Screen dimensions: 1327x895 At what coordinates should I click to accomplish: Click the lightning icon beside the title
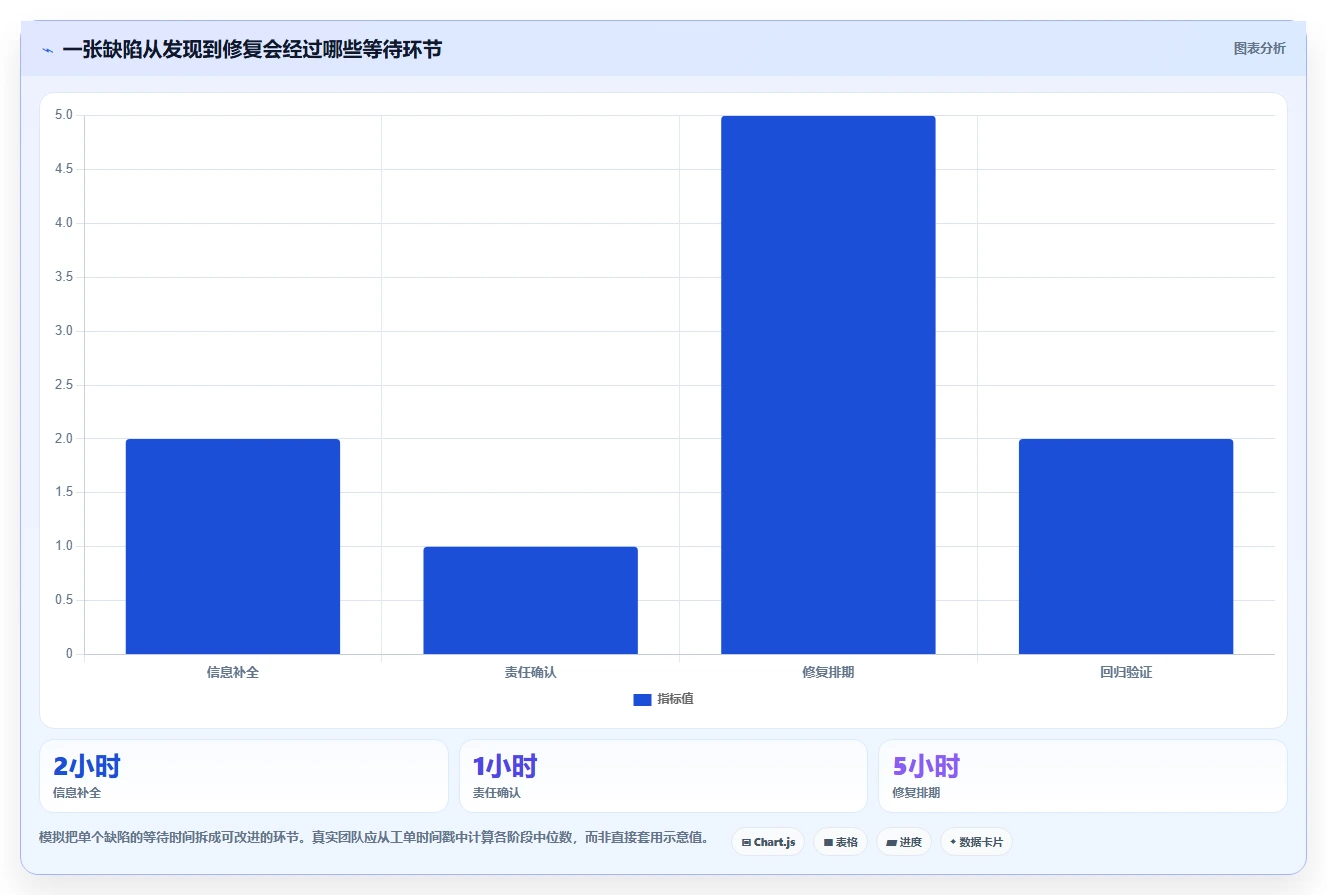[x=47, y=50]
